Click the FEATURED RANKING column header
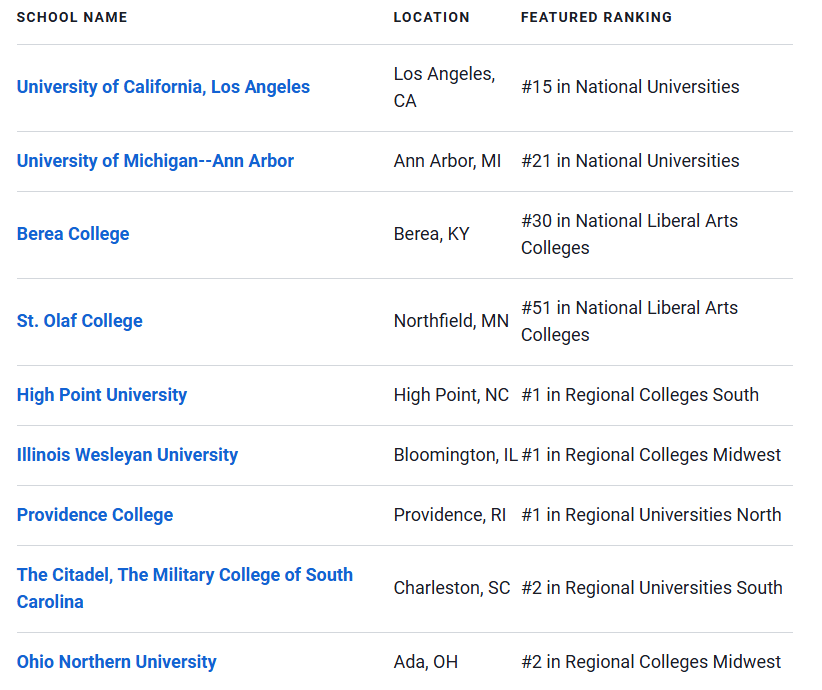This screenshot has width=822, height=690. [x=596, y=17]
